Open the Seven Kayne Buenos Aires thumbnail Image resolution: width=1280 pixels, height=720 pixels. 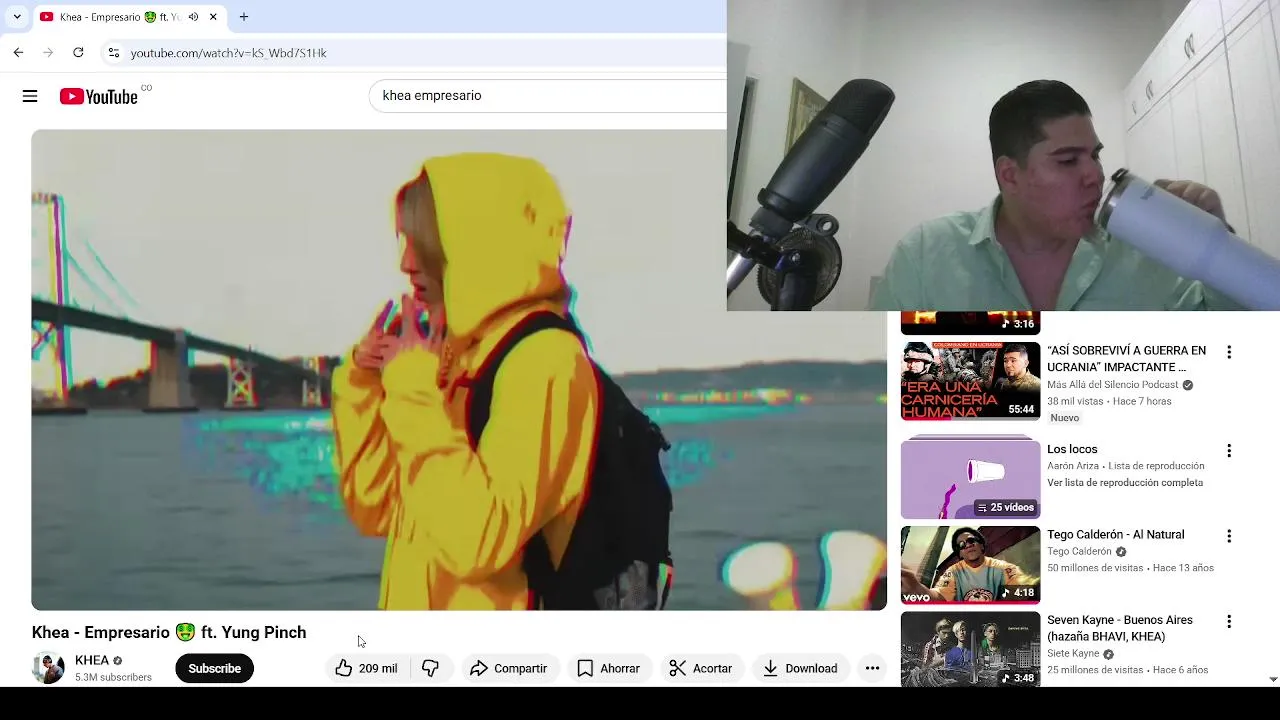pos(970,649)
